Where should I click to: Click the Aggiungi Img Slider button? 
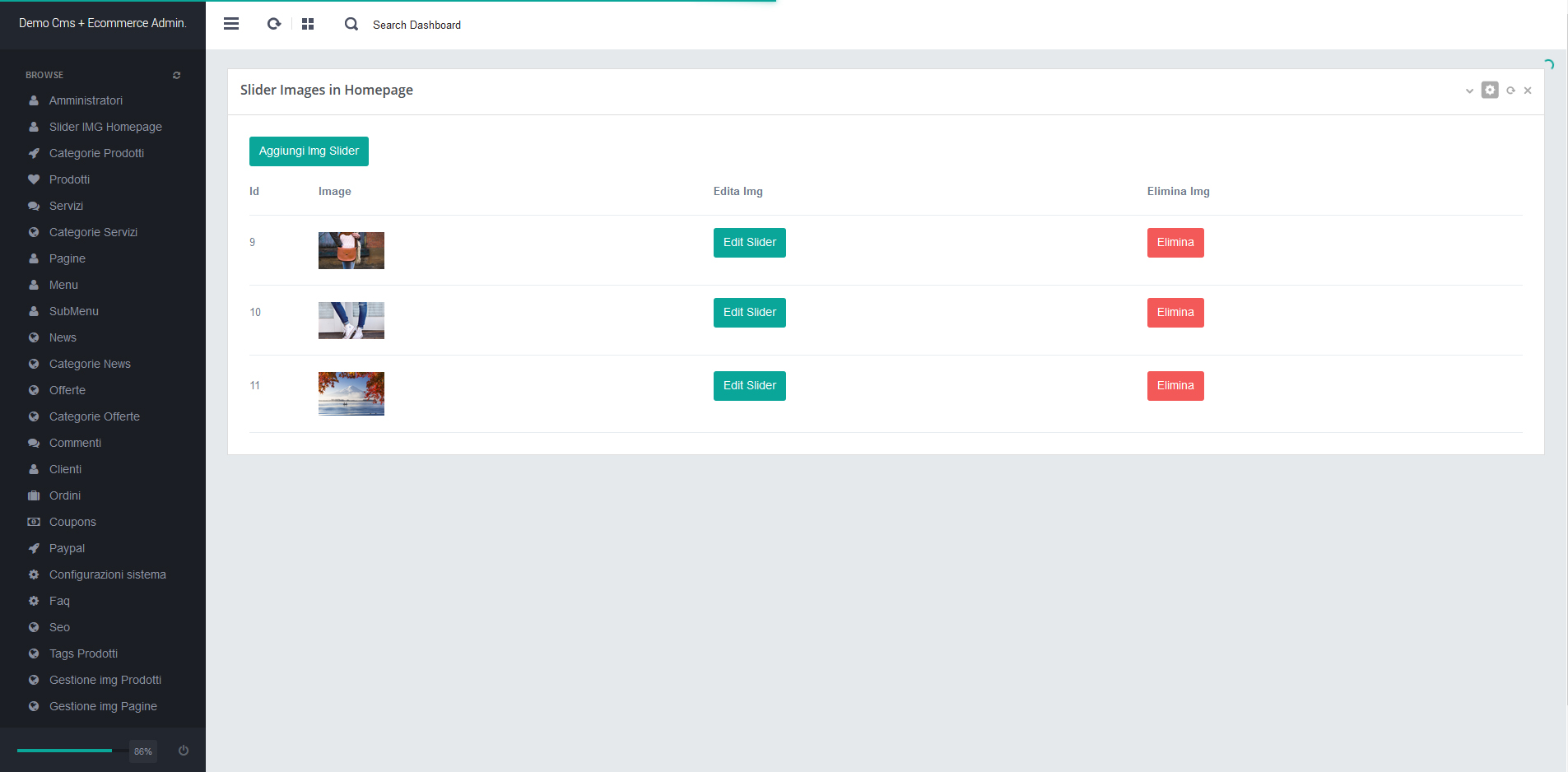point(309,151)
